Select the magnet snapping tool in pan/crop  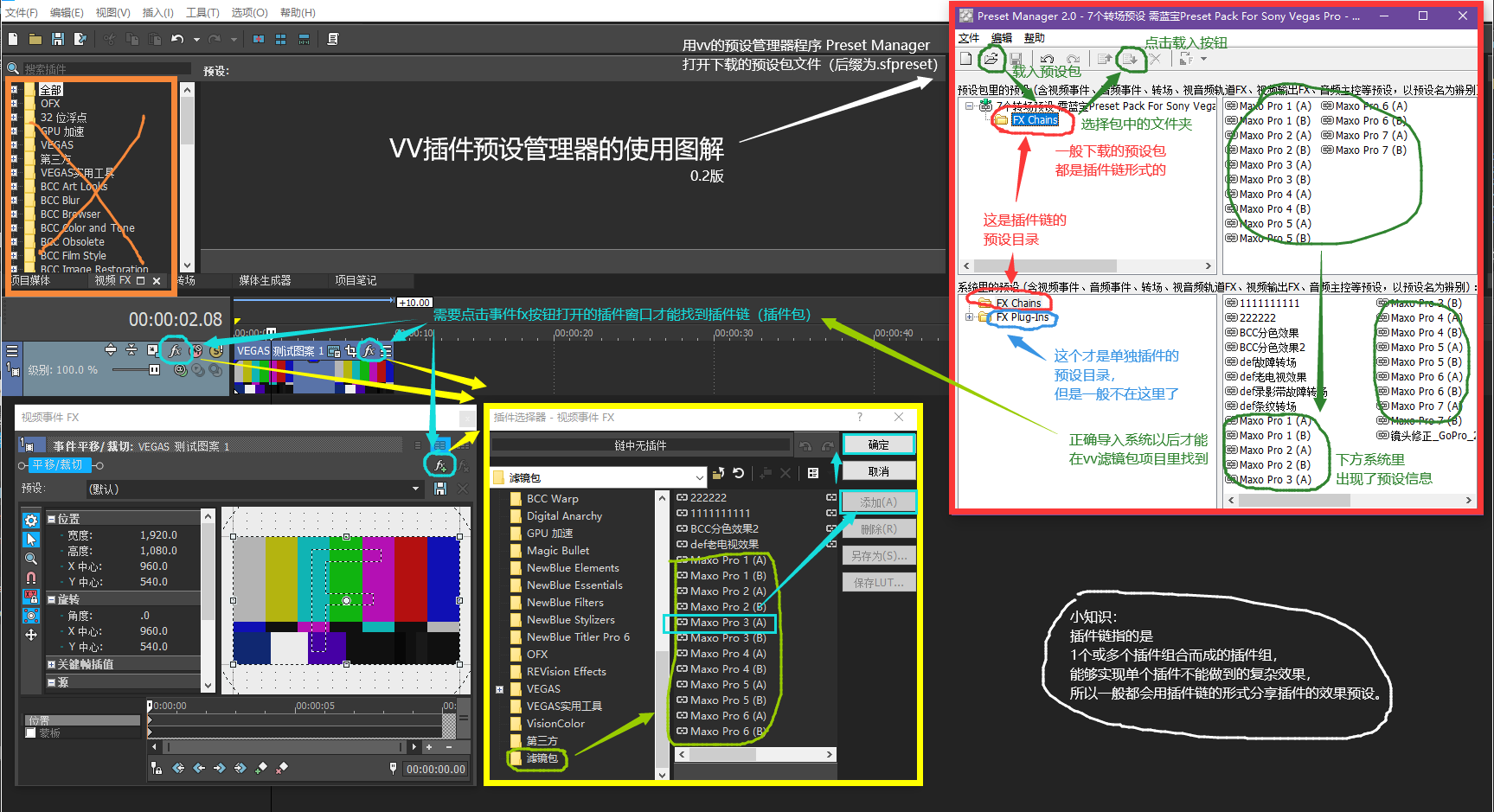[x=31, y=577]
